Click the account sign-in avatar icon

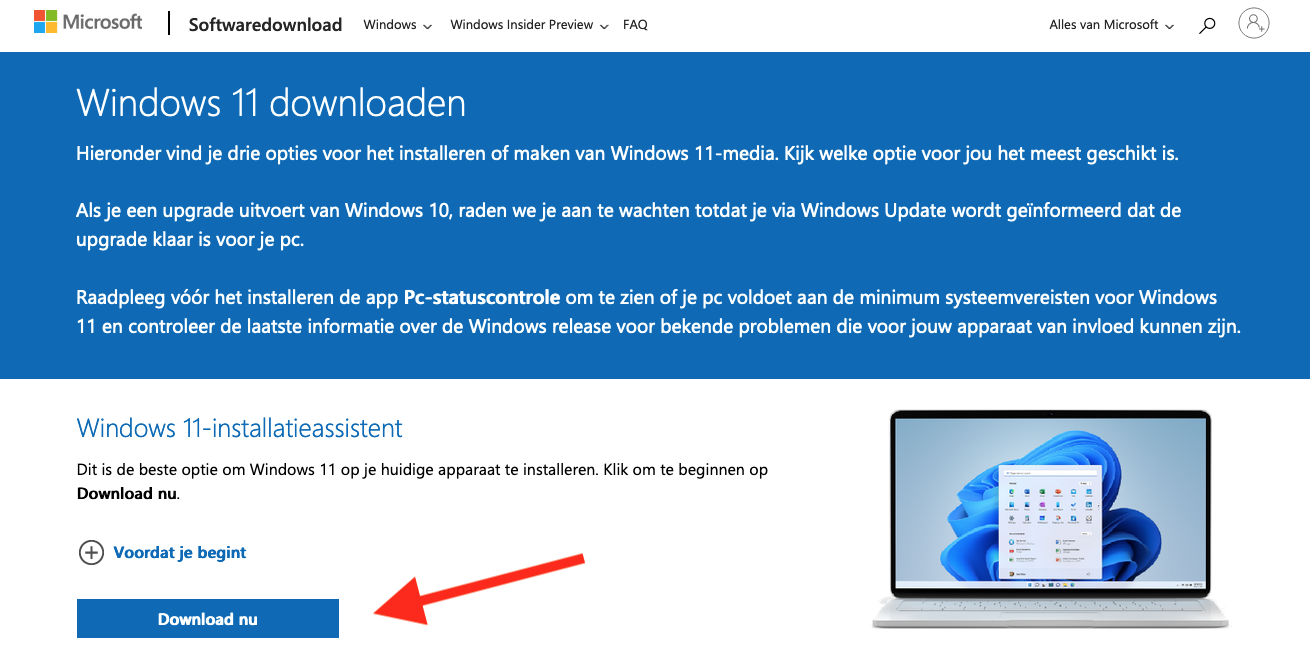(1253, 23)
